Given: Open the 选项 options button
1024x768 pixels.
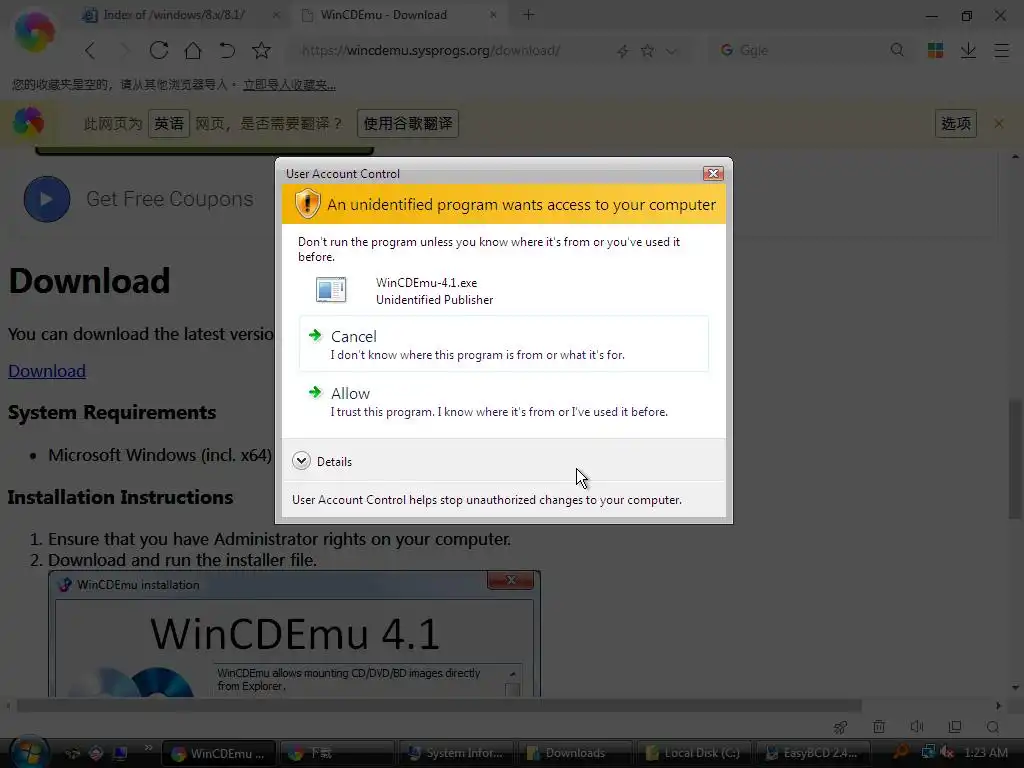Looking at the screenshot, I should tap(956, 123).
